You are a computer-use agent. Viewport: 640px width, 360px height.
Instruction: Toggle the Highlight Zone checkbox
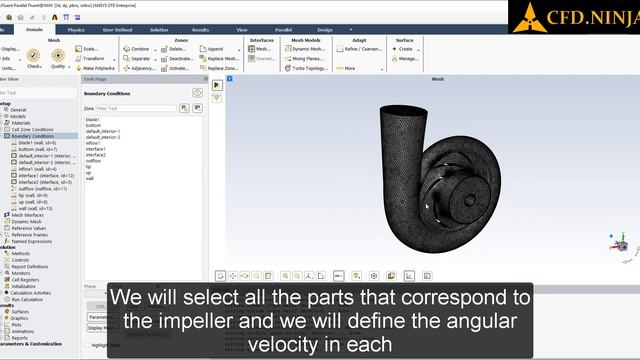coord(87,345)
